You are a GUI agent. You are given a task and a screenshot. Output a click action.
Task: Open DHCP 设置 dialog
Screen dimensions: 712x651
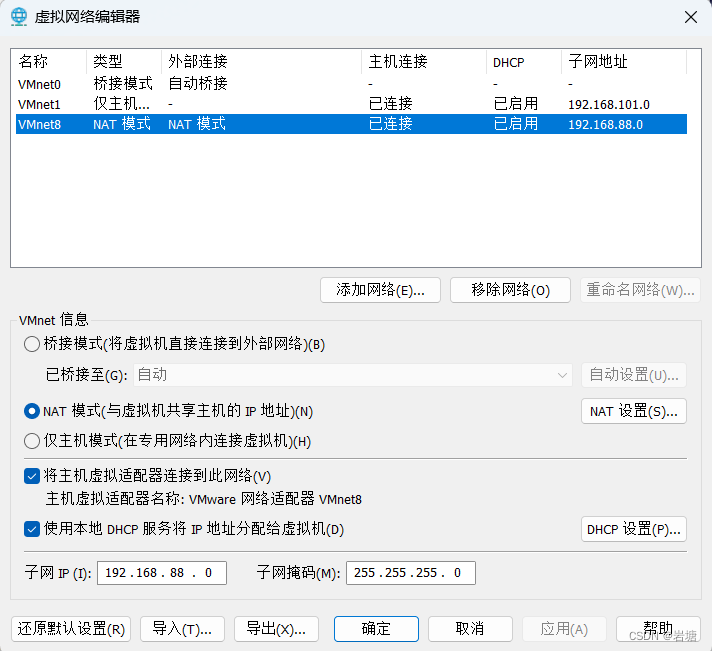[x=633, y=529]
